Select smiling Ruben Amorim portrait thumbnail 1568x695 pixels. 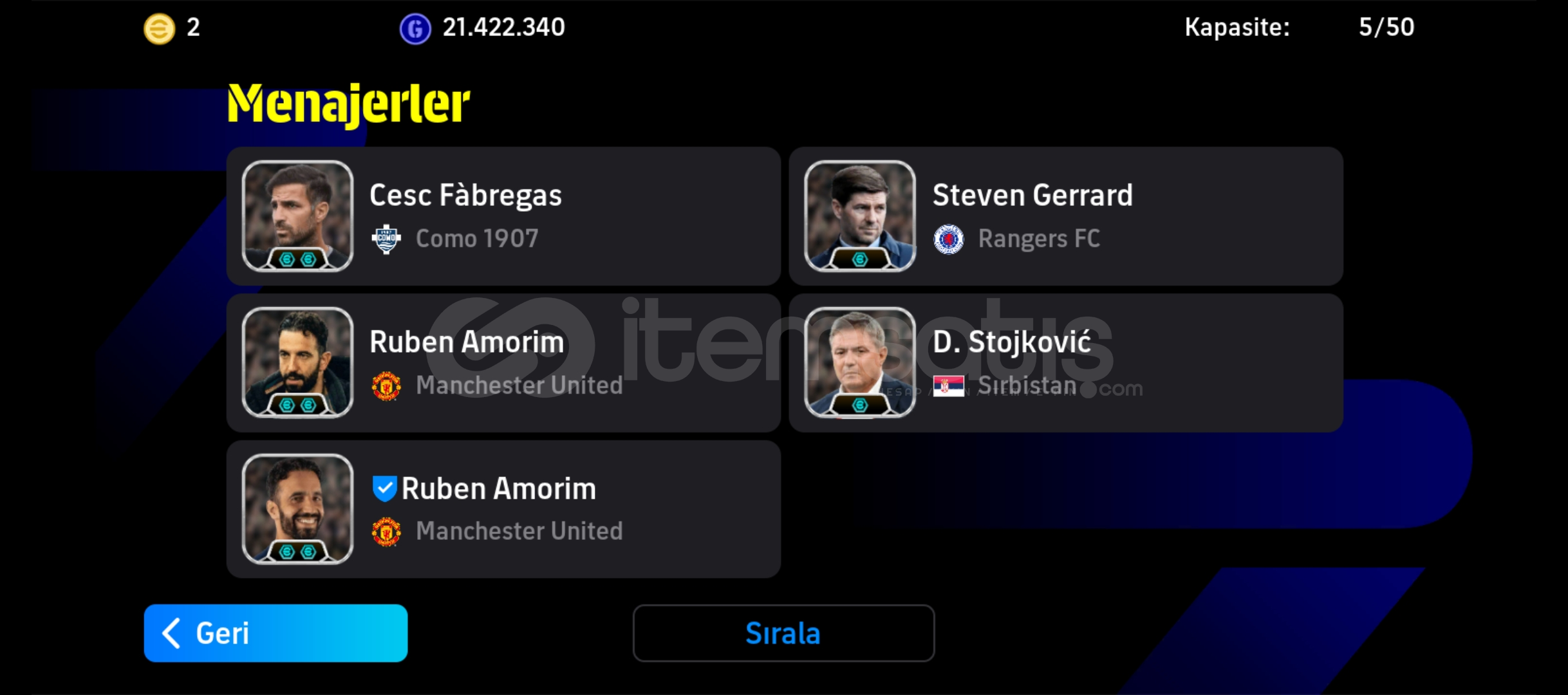click(x=297, y=509)
